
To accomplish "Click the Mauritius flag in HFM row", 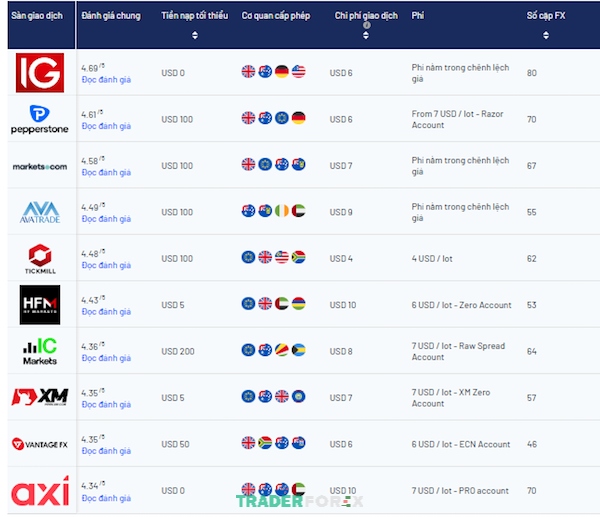I will click(298, 303).
